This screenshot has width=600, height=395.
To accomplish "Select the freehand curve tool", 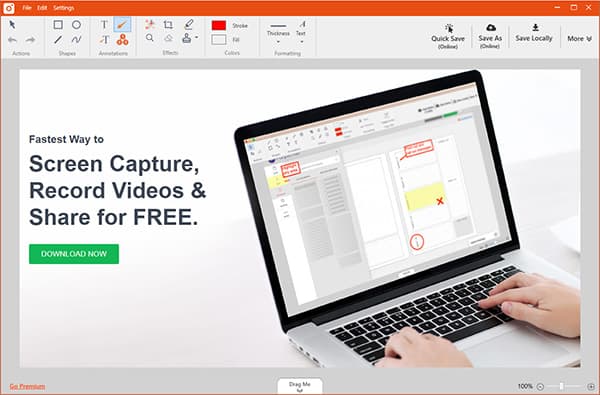I will (x=77, y=39).
